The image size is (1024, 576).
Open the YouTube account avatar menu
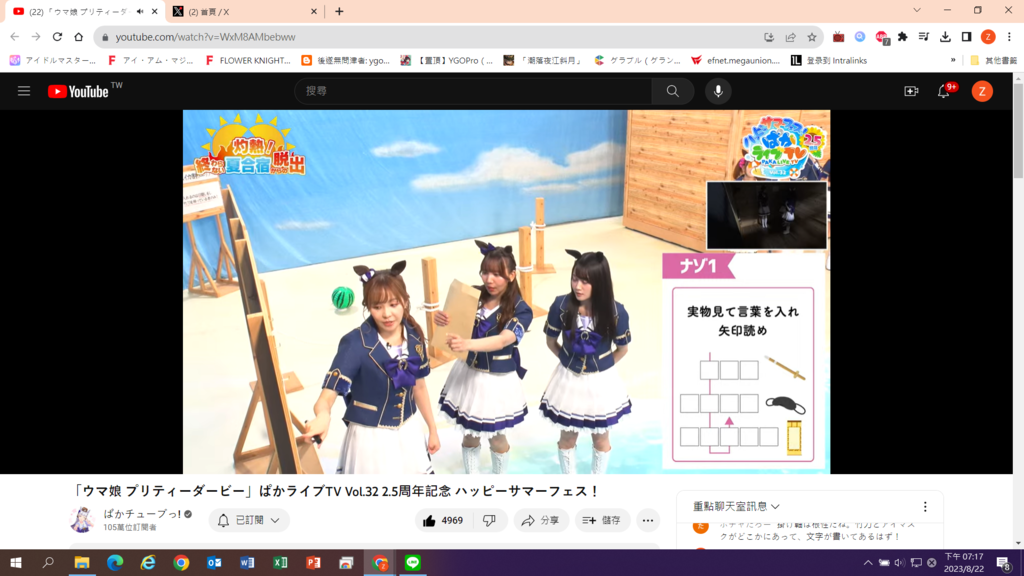pos(982,91)
